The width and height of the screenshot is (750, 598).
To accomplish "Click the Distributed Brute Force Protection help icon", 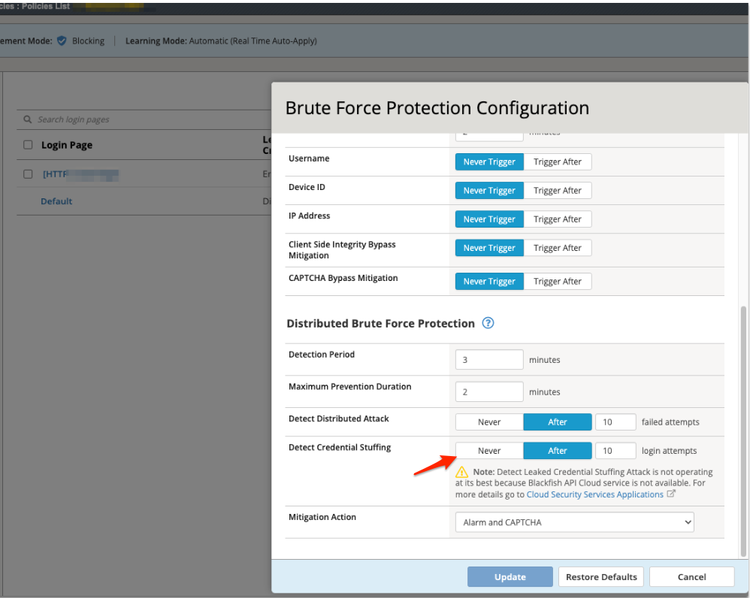I will [x=488, y=323].
